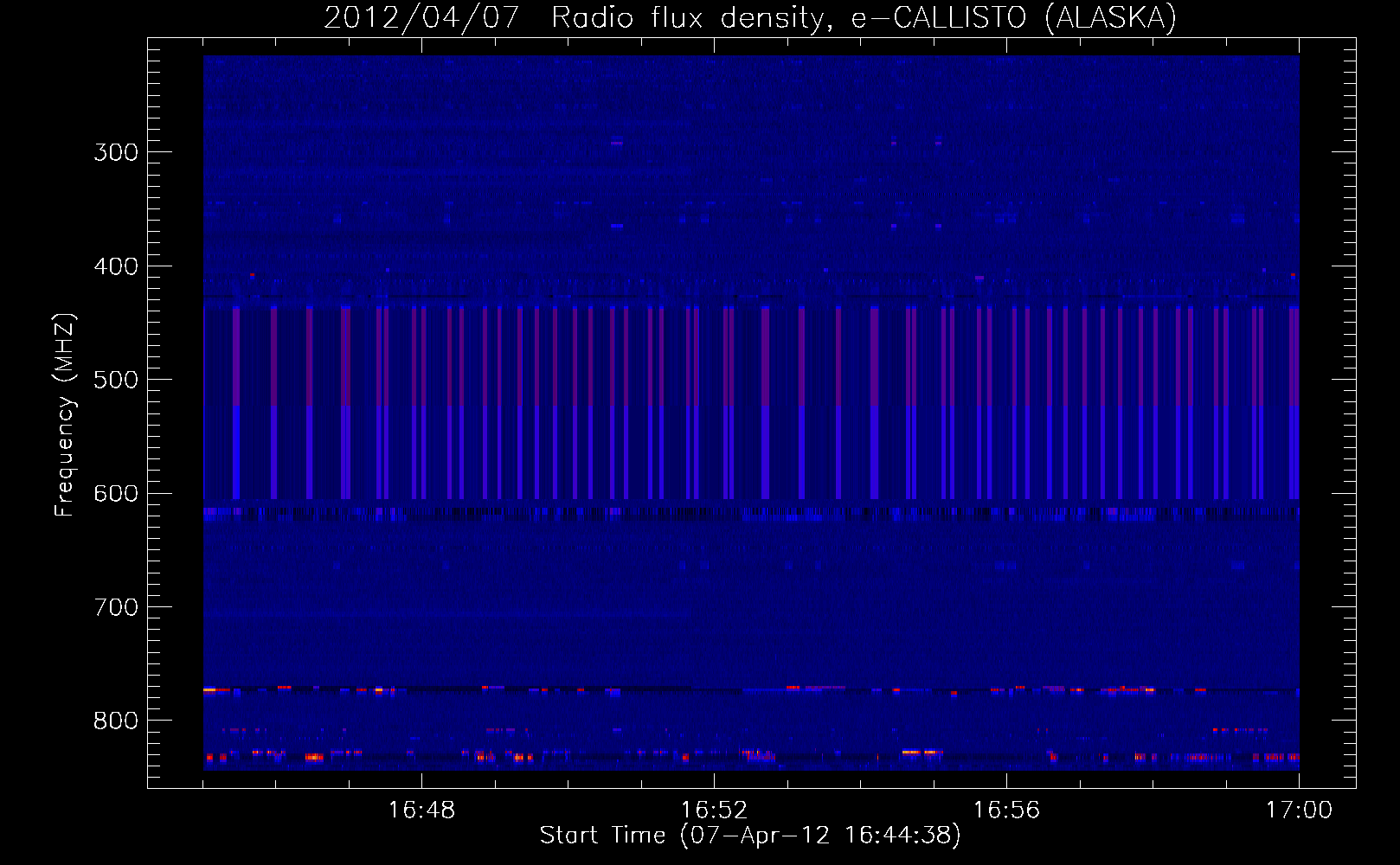Click the 16:52 time tick label
Image resolution: width=1400 pixels, height=865 pixels.
[x=714, y=811]
